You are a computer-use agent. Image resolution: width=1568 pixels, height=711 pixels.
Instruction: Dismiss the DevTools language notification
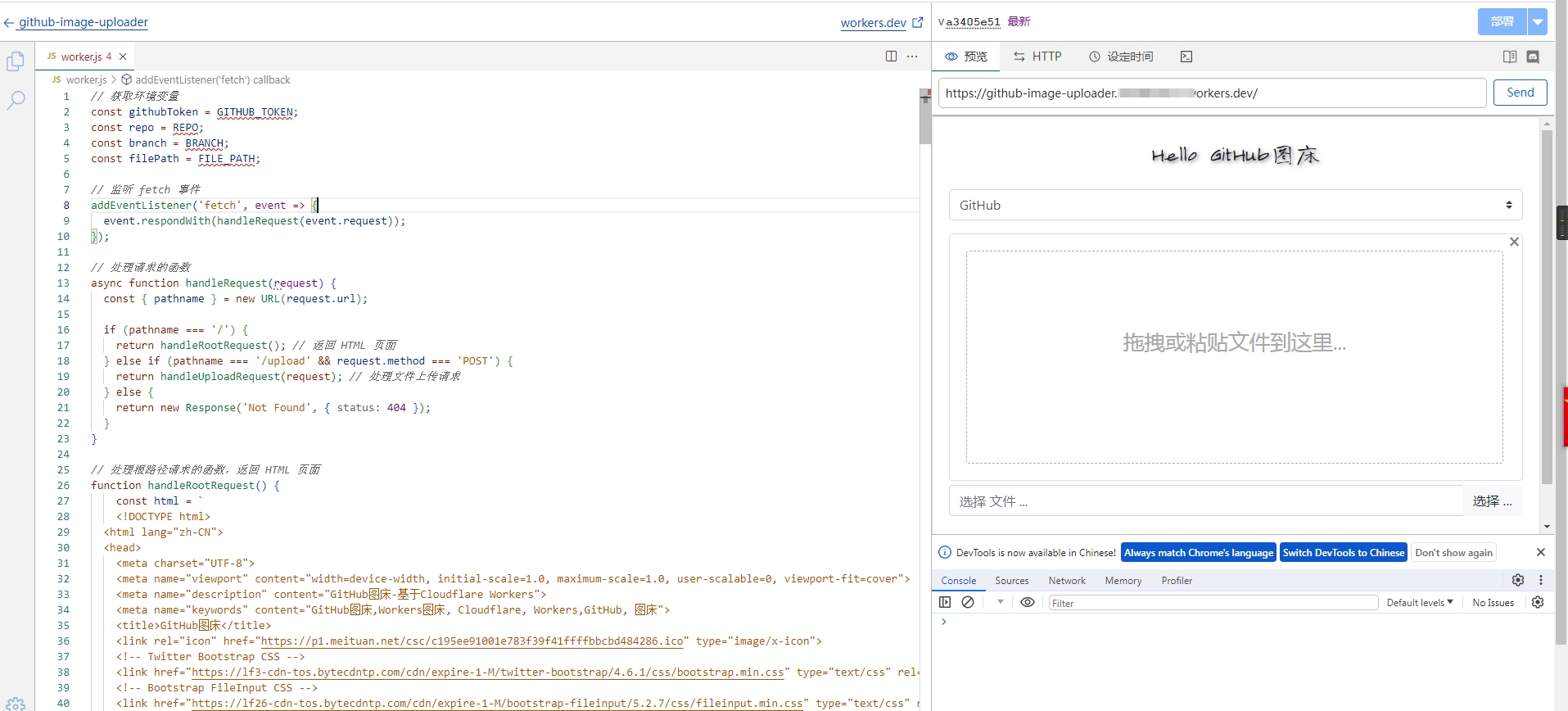pyautogui.click(x=1540, y=553)
